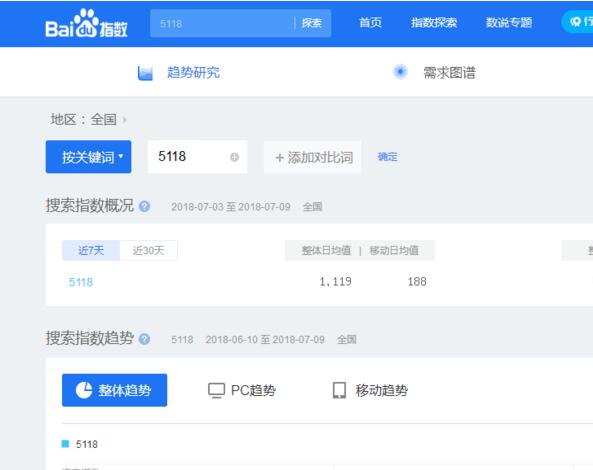The width and height of the screenshot is (593, 470).
Task: Select the 整体趋势 tab button
Action: (115, 390)
